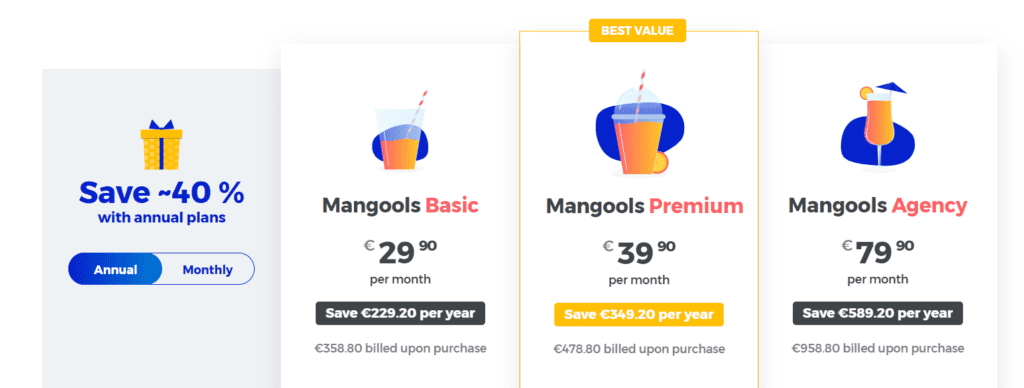Image resolution: width=1024 pixels, height=388 pixels.
Task: Switch billing to Monthly
Action: click(208, 269)
